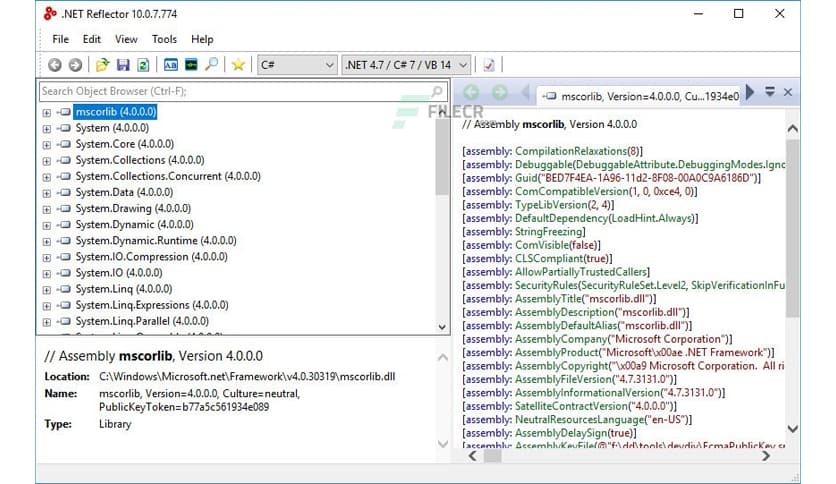Expand the System.Data node
836x484 pixels.
point(47,193)
